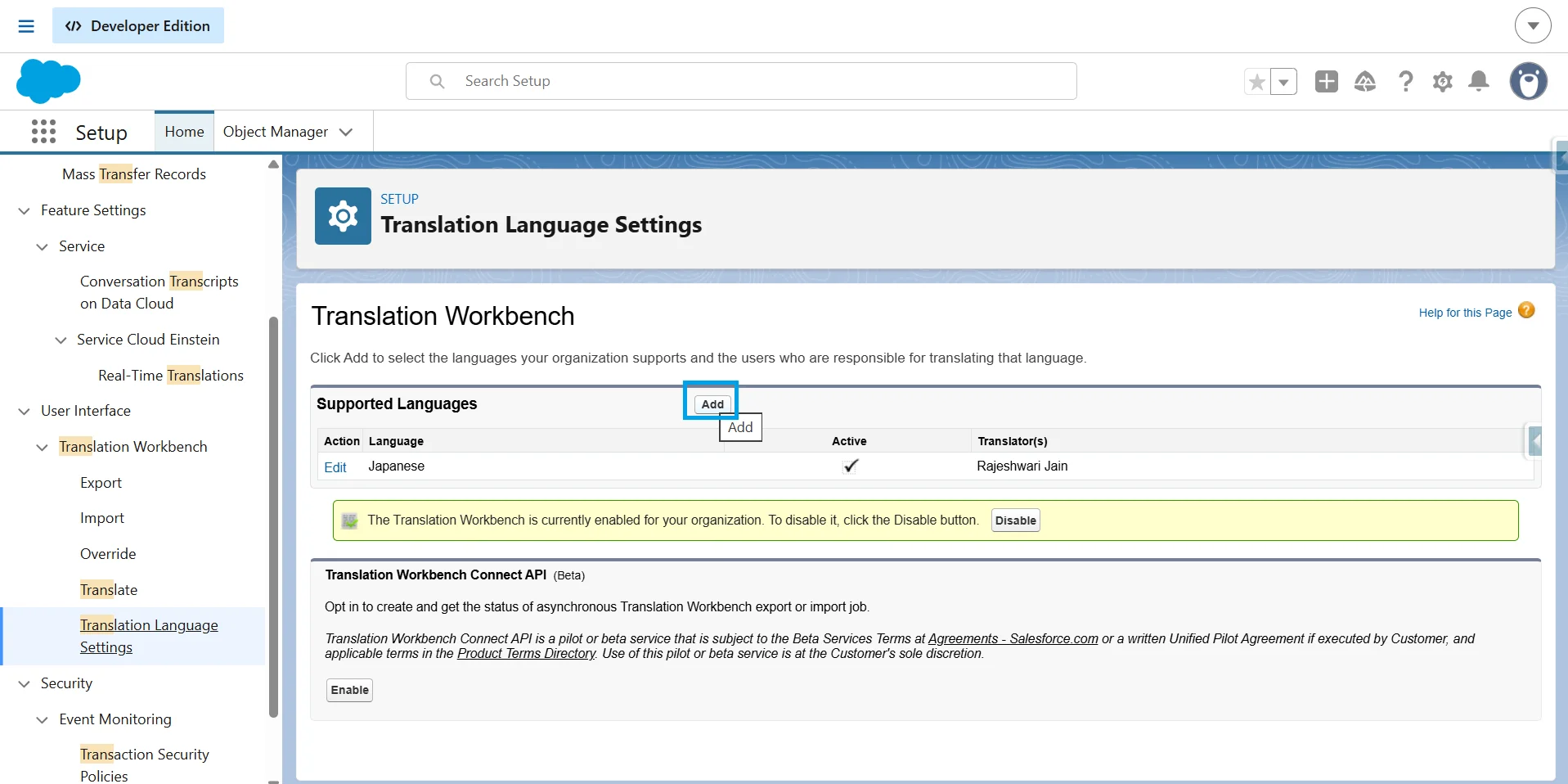The height and width of the screenshot is (784, 1568).
Task: Click the Language column header
Action: [x=396, y=441]
